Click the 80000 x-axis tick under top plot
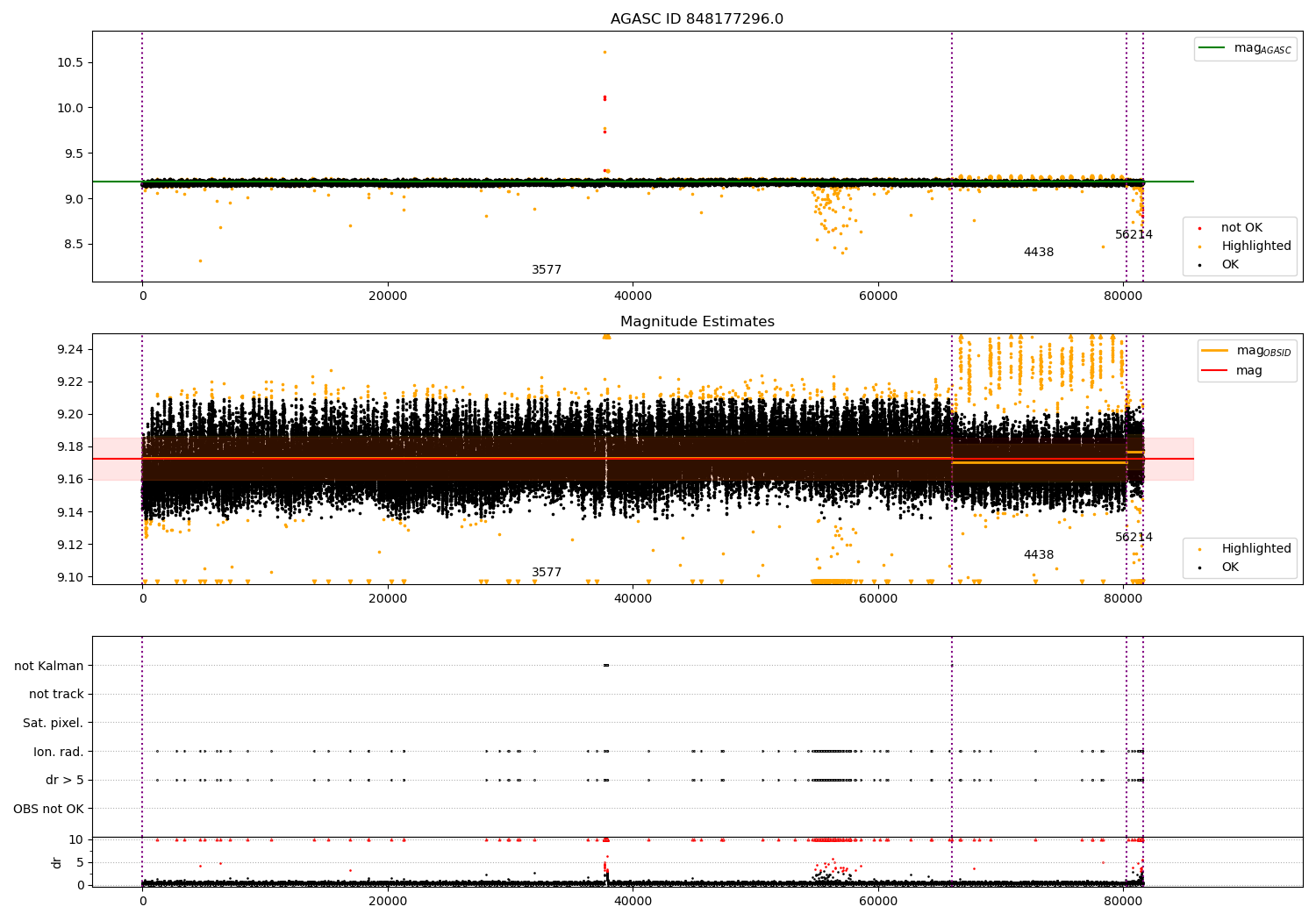This screenshot has width=1316, height=921. 1123,296
